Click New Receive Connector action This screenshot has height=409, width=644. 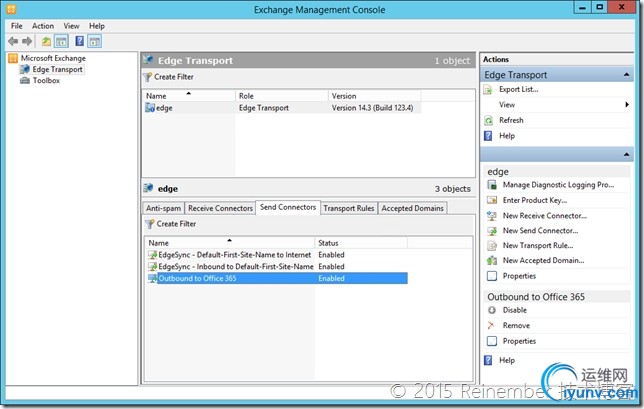(x=545, y=216)
